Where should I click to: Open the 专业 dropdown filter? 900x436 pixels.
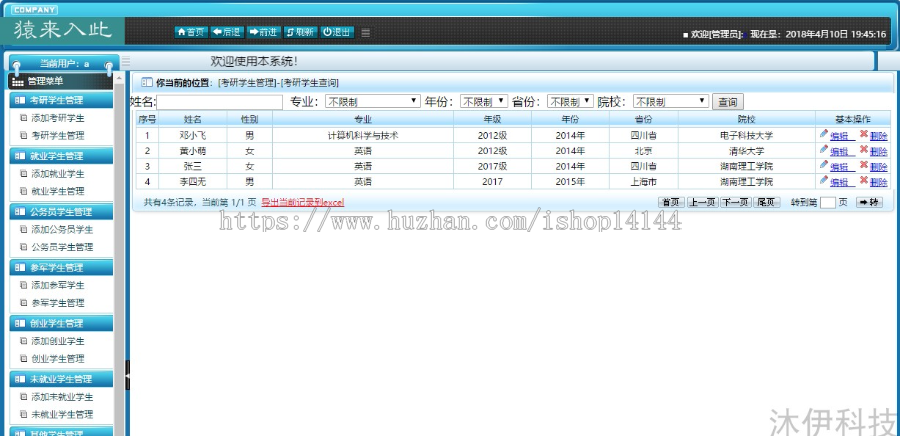click(x=373, y=102)
